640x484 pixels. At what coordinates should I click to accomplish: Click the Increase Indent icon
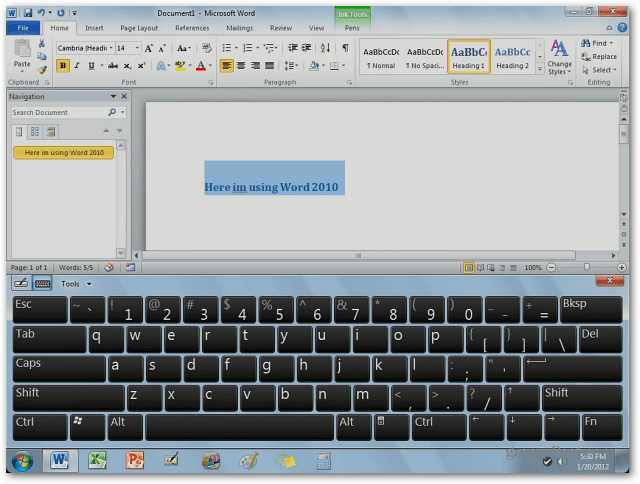coord(307,48)
